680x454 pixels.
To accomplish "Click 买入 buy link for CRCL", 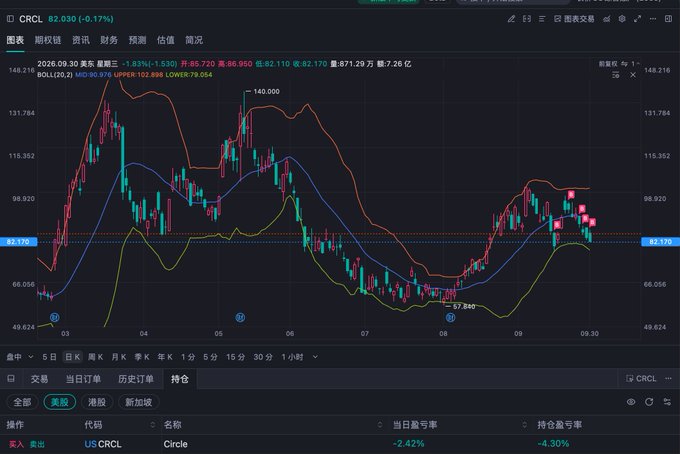I will (x=16, y=444).
